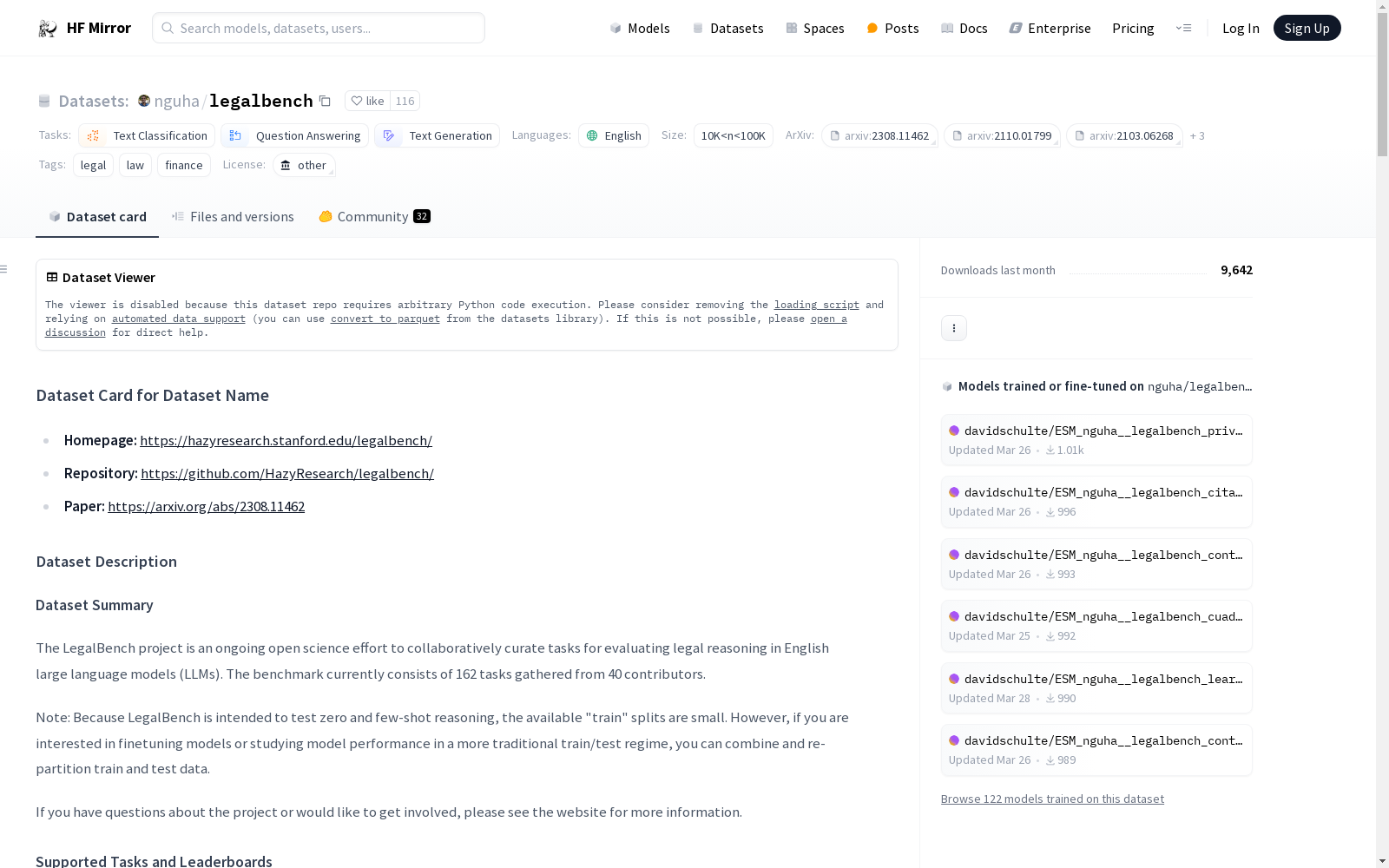Open Posts in the top navigation

tap(893, 28)
